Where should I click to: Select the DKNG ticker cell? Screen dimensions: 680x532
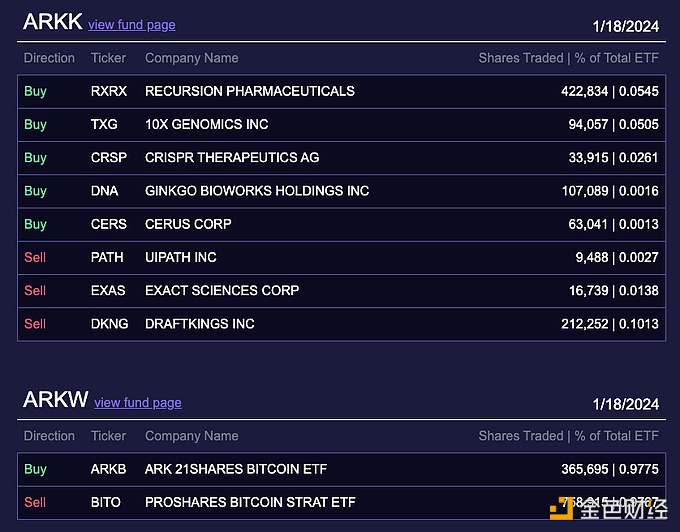110,324
